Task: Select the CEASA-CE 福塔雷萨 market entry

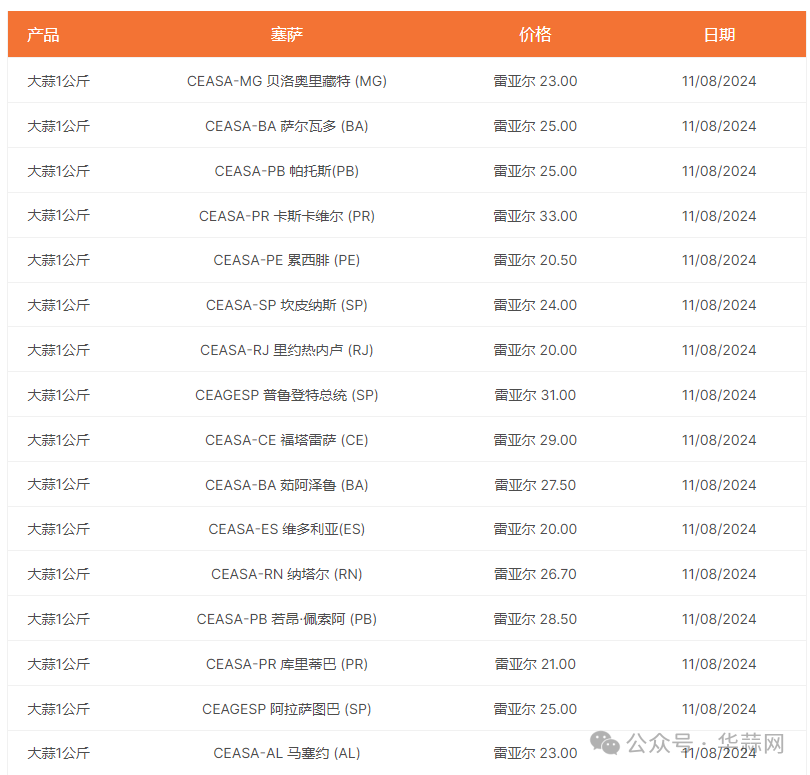Action: (x=286, y=440)
